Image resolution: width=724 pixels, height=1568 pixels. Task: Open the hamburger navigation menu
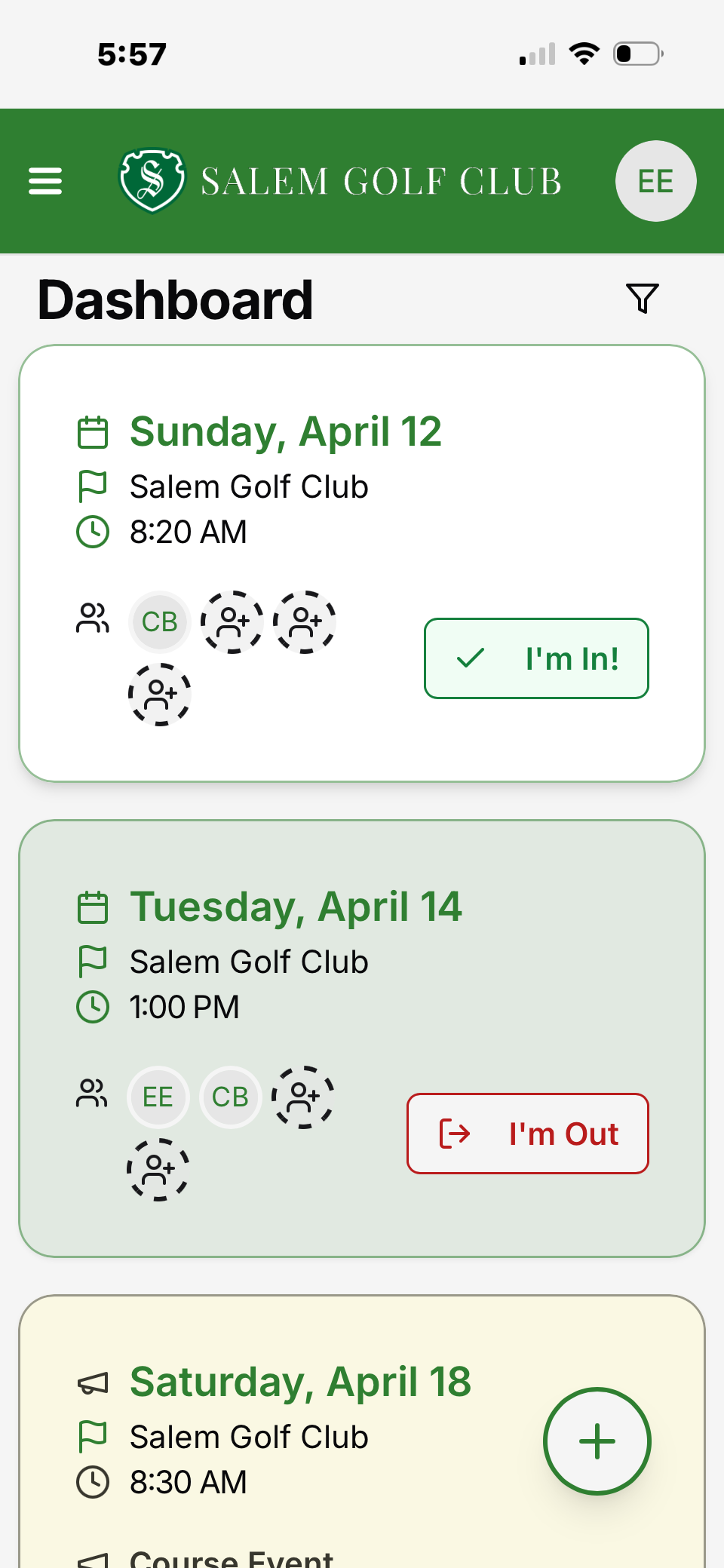(x=45, y=181)
